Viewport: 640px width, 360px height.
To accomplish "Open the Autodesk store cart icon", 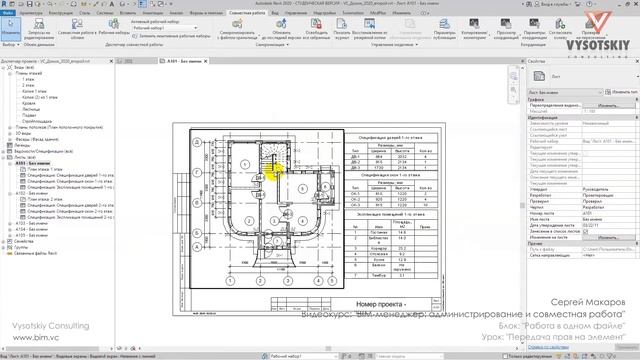I will tap(578, 4).
